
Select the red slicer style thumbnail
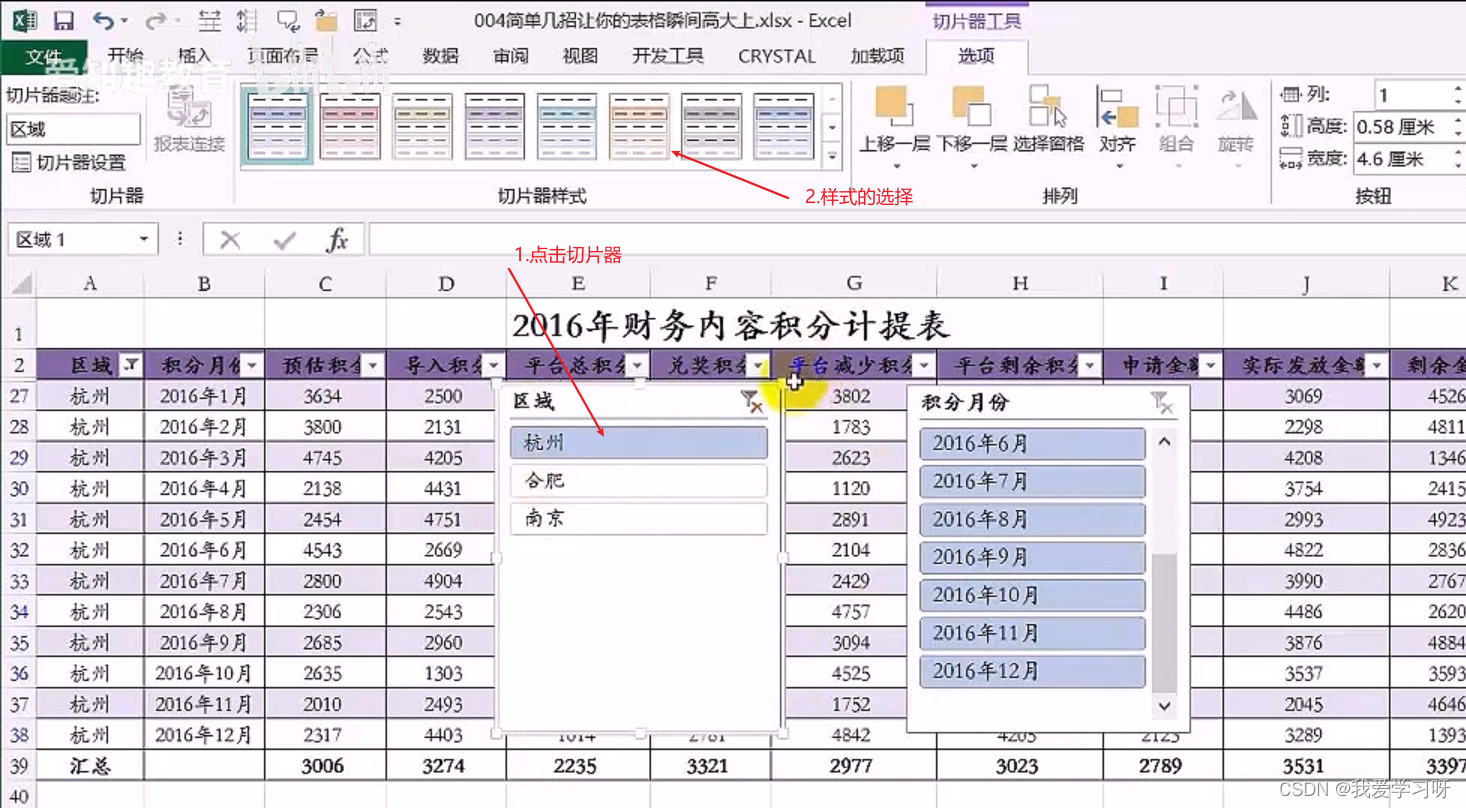[x=350, y=126]
